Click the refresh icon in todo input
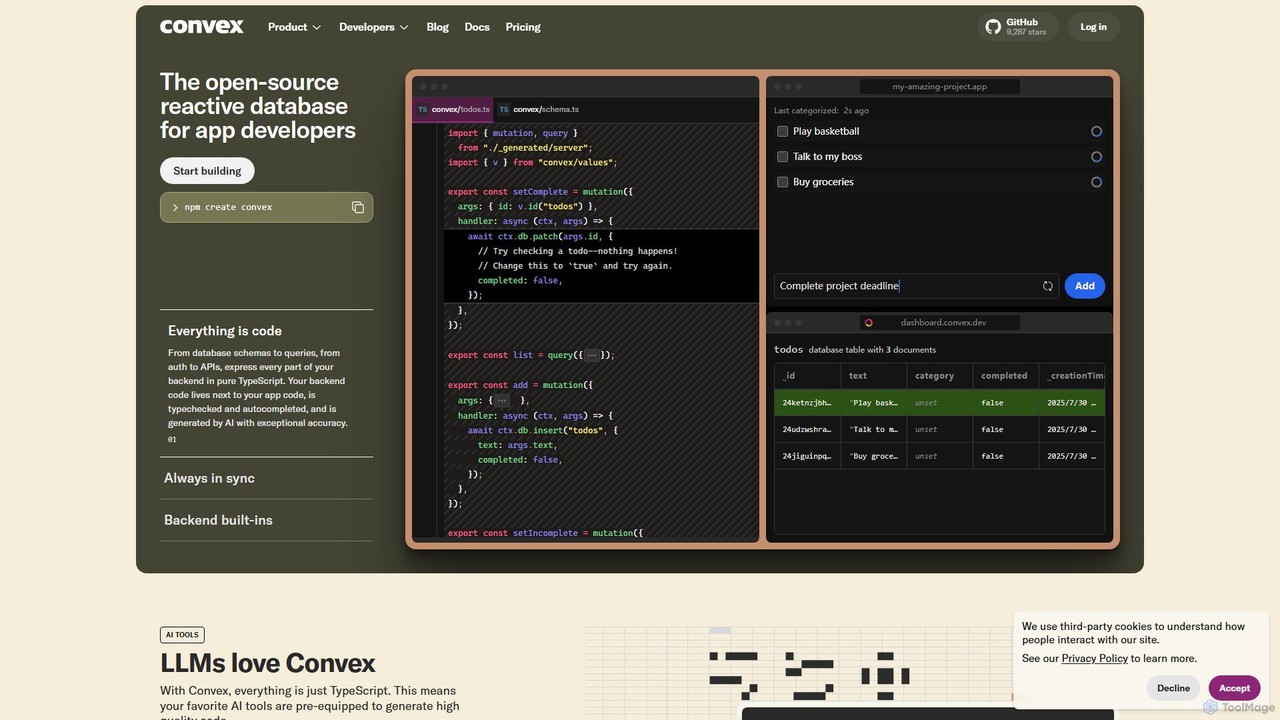The height and width of the screenshot is (720, 1280). (x=1047, y=286)
